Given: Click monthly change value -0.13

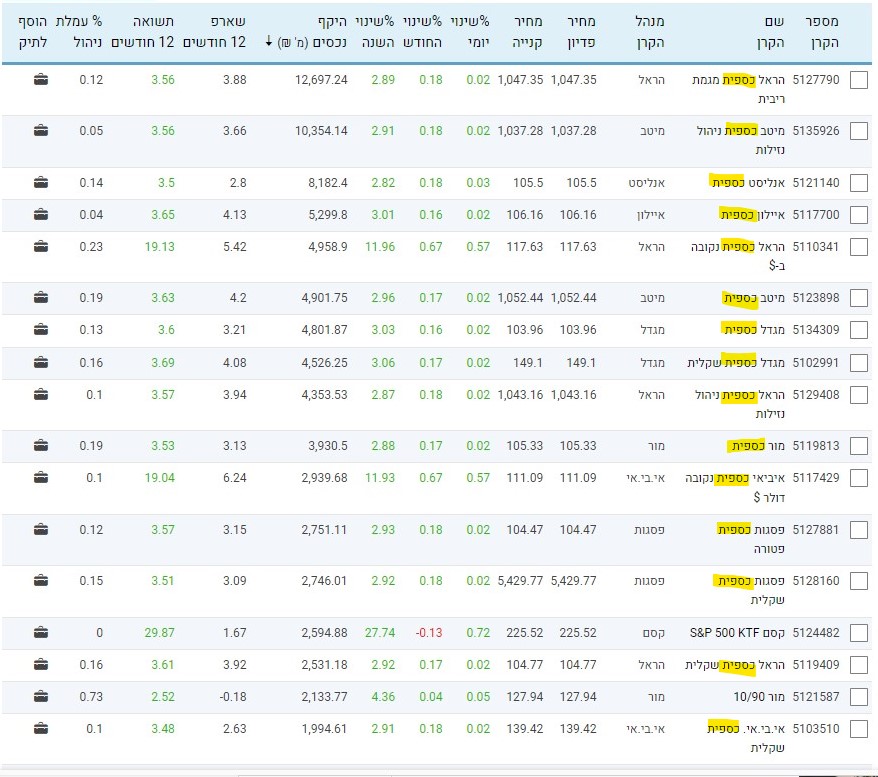Looking at the screenshot, I should point(429,633).
